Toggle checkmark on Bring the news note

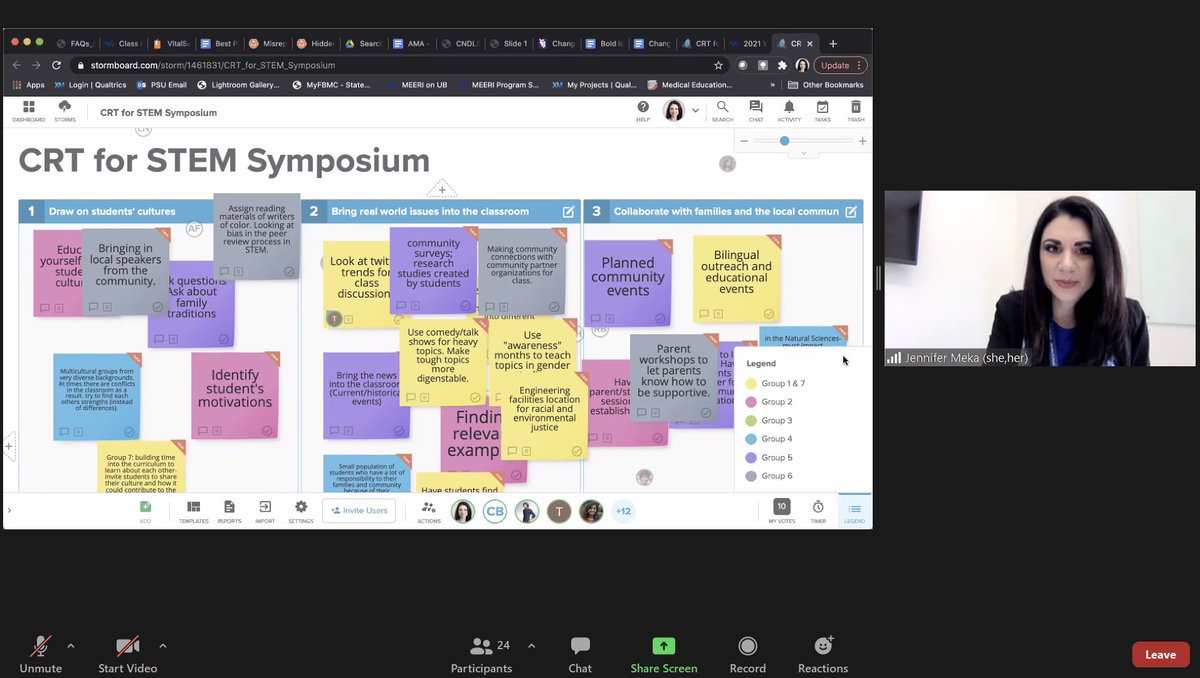(399, 431)
